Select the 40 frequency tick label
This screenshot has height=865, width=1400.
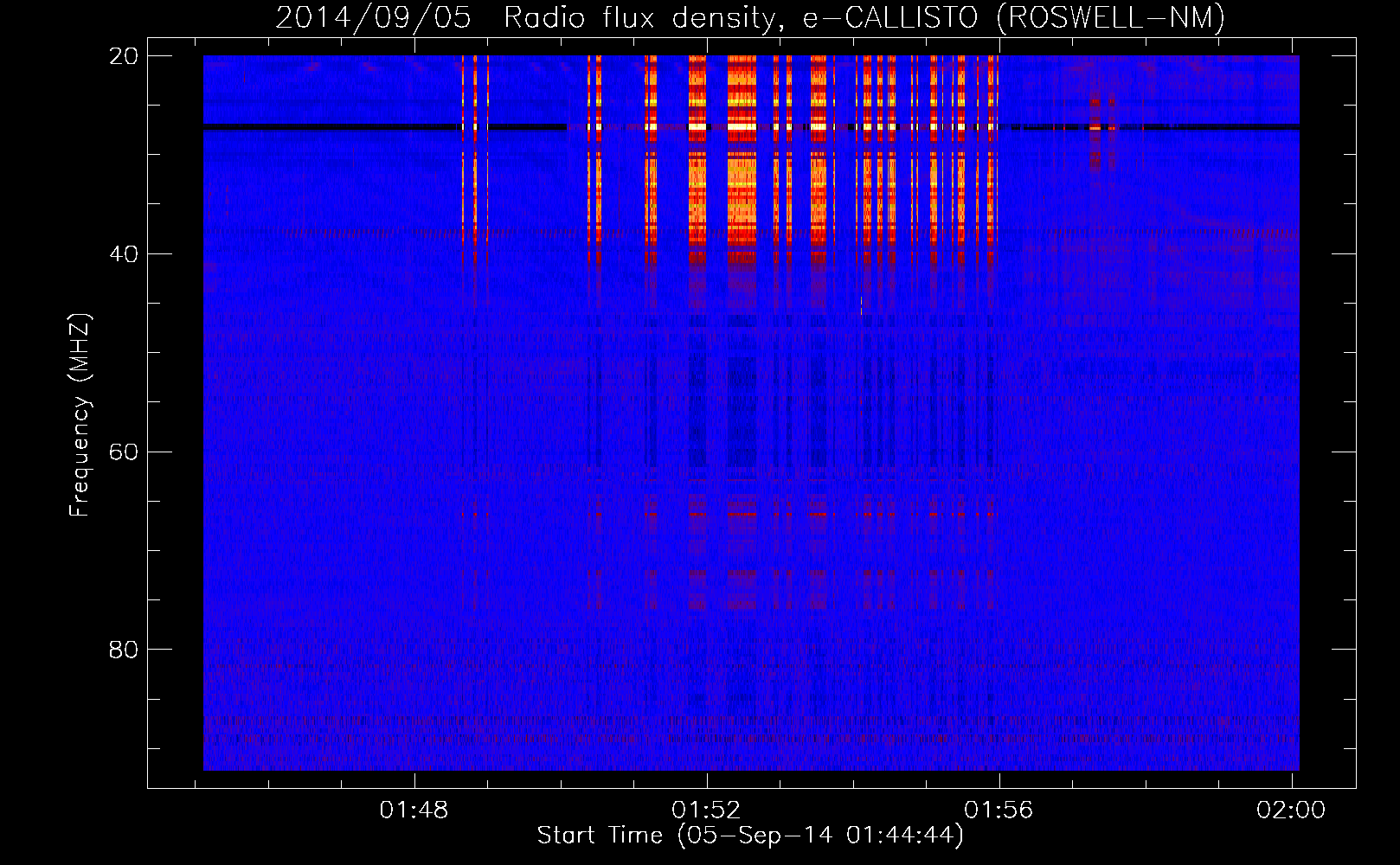click(123, 254)
